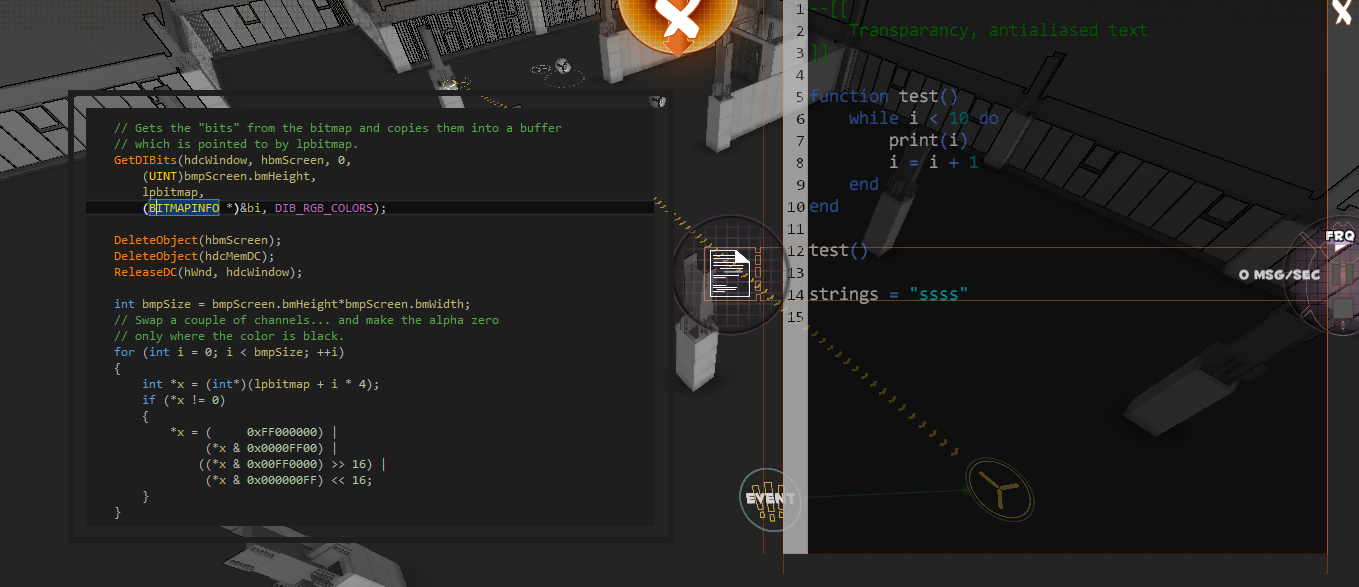Click the ReleaseDC(hWnd, hdcWindow) line
This screenshot has height=587, width=1359.
207,272
